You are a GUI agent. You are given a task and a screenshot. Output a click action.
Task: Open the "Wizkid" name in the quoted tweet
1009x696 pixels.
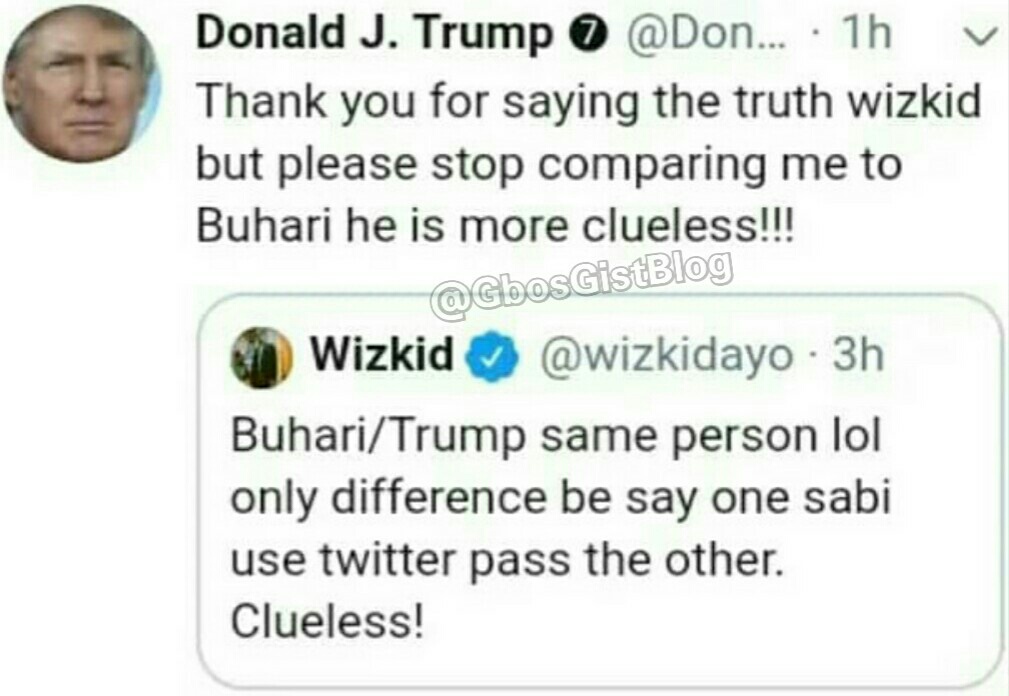381,355
